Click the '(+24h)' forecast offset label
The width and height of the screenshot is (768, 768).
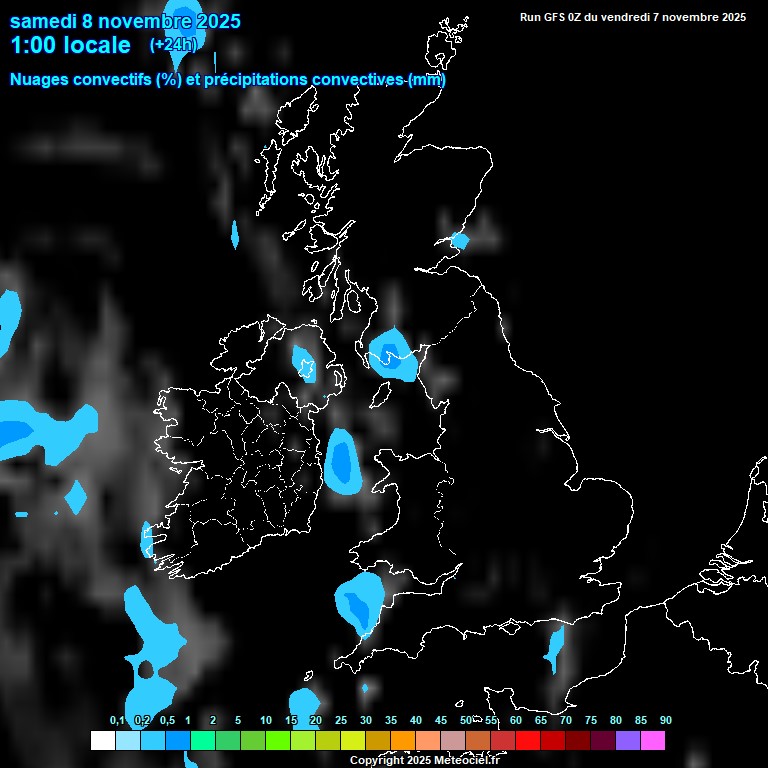pos(173,45)
